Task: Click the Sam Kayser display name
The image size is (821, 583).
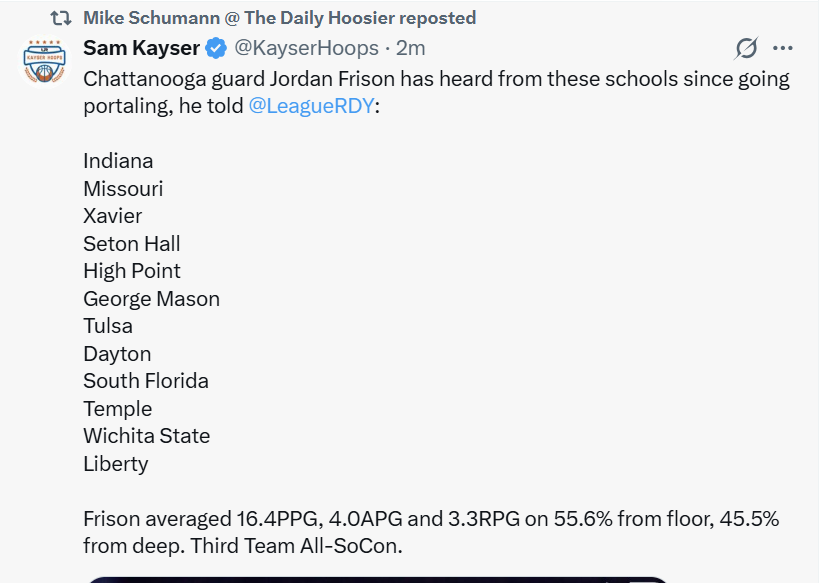Action: [141, 48]
